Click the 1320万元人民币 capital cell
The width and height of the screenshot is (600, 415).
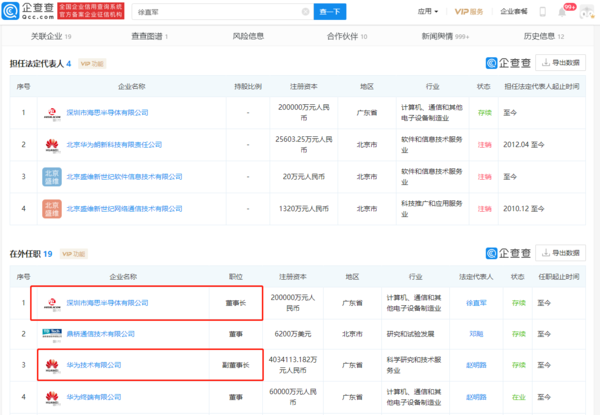304,209
